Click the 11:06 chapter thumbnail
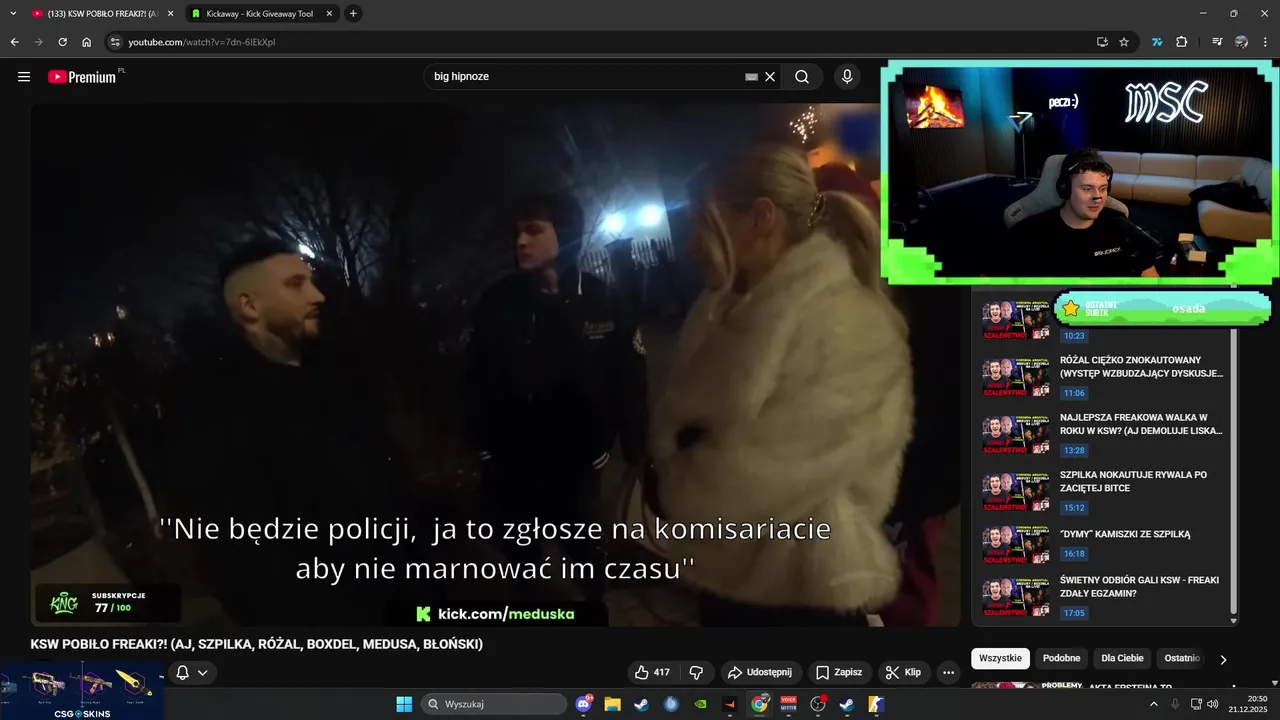 coord(1016,378)
